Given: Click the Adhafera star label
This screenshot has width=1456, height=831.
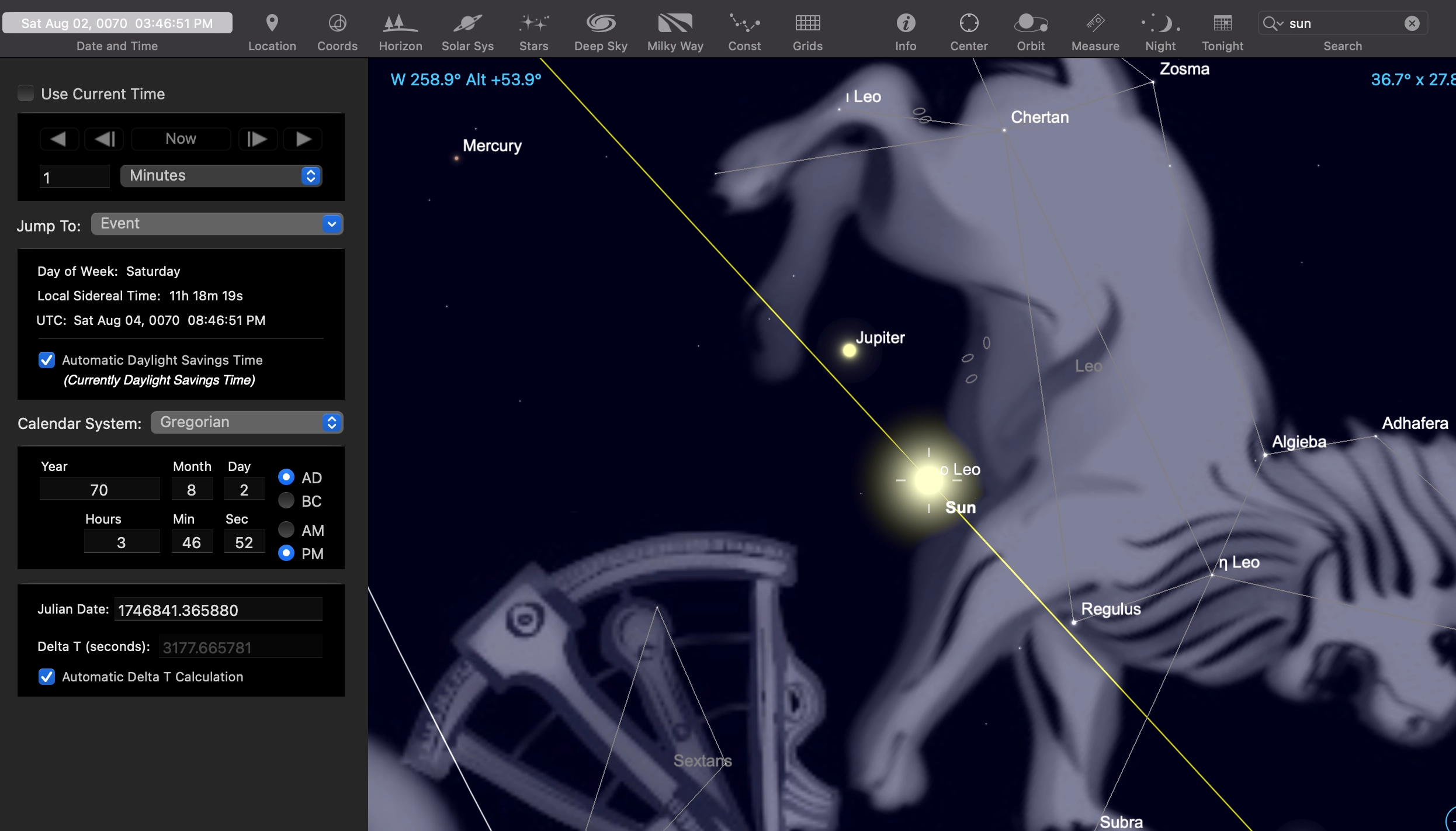Looking at the screenshot, I should [x=1415, y=423].
